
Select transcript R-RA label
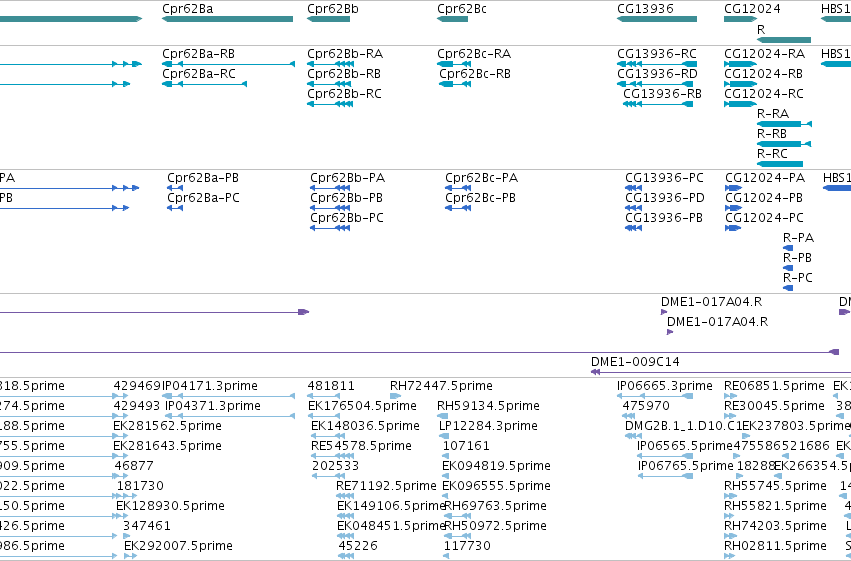tap(773, 114)
